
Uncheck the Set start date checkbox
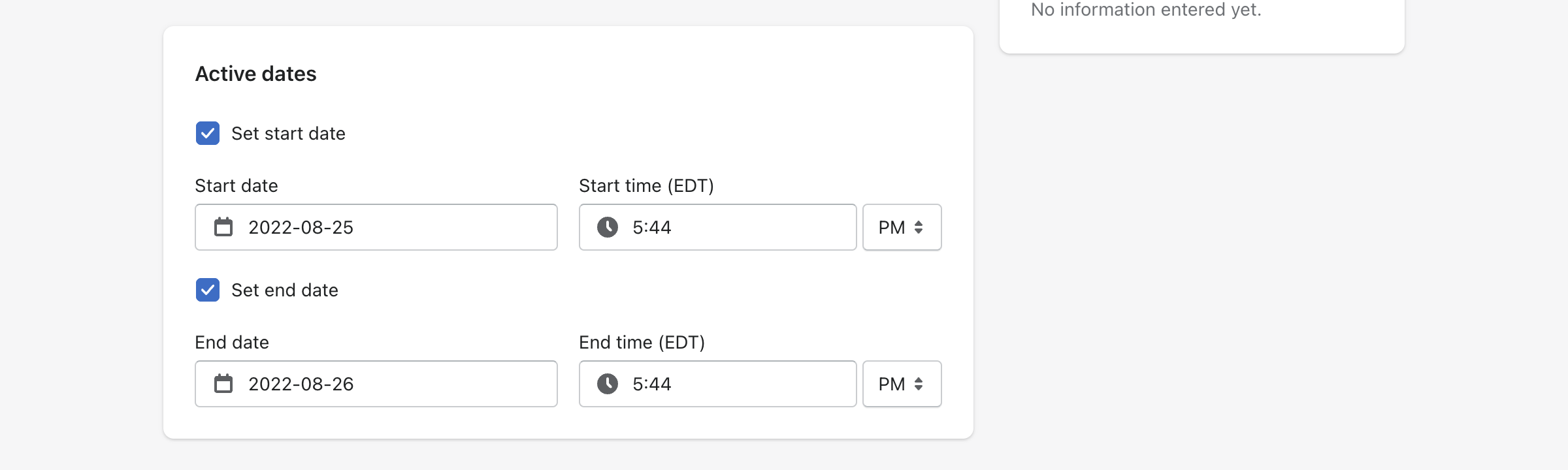point(208,133)
